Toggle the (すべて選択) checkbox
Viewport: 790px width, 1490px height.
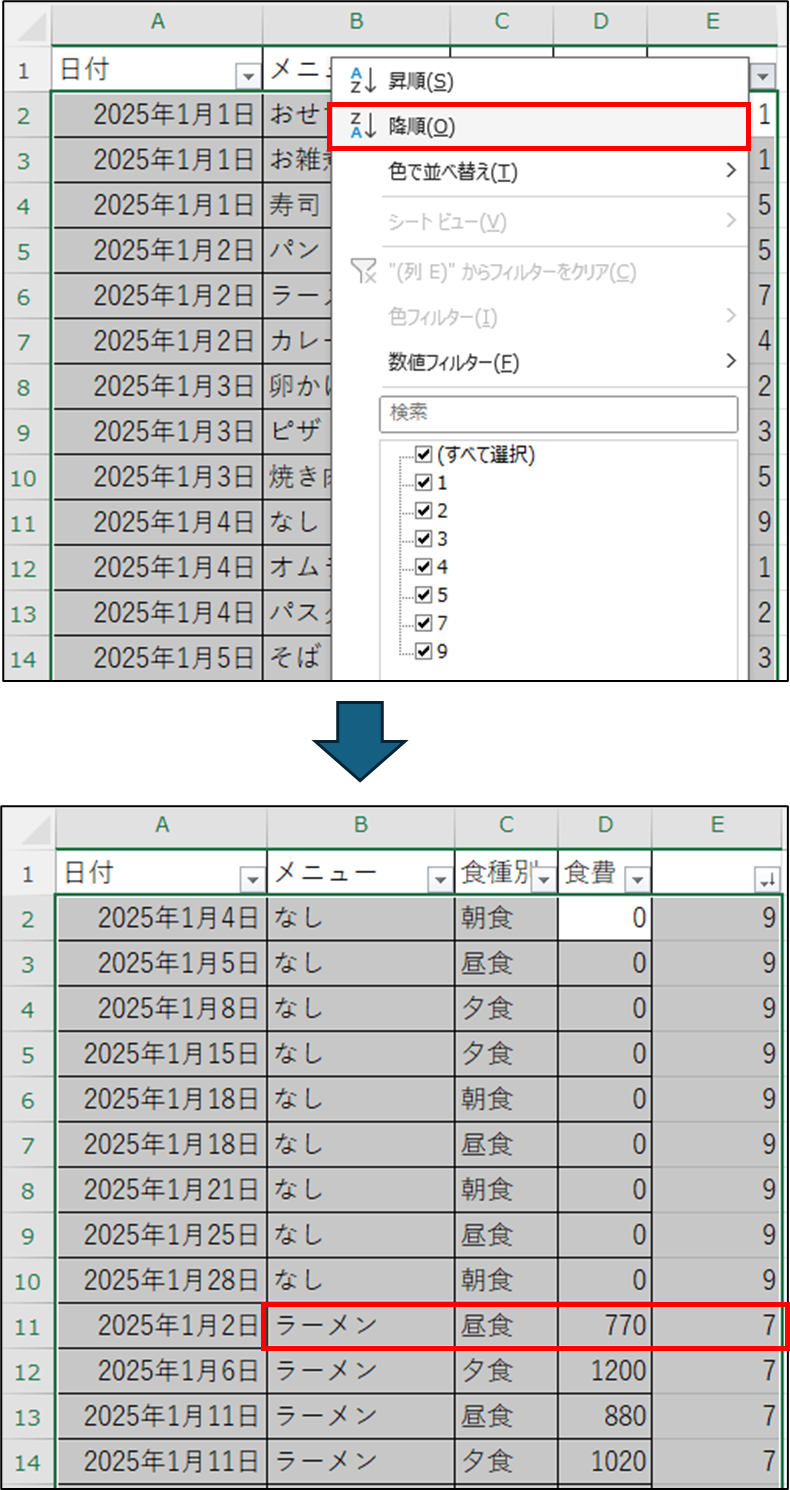click(422, 455)
